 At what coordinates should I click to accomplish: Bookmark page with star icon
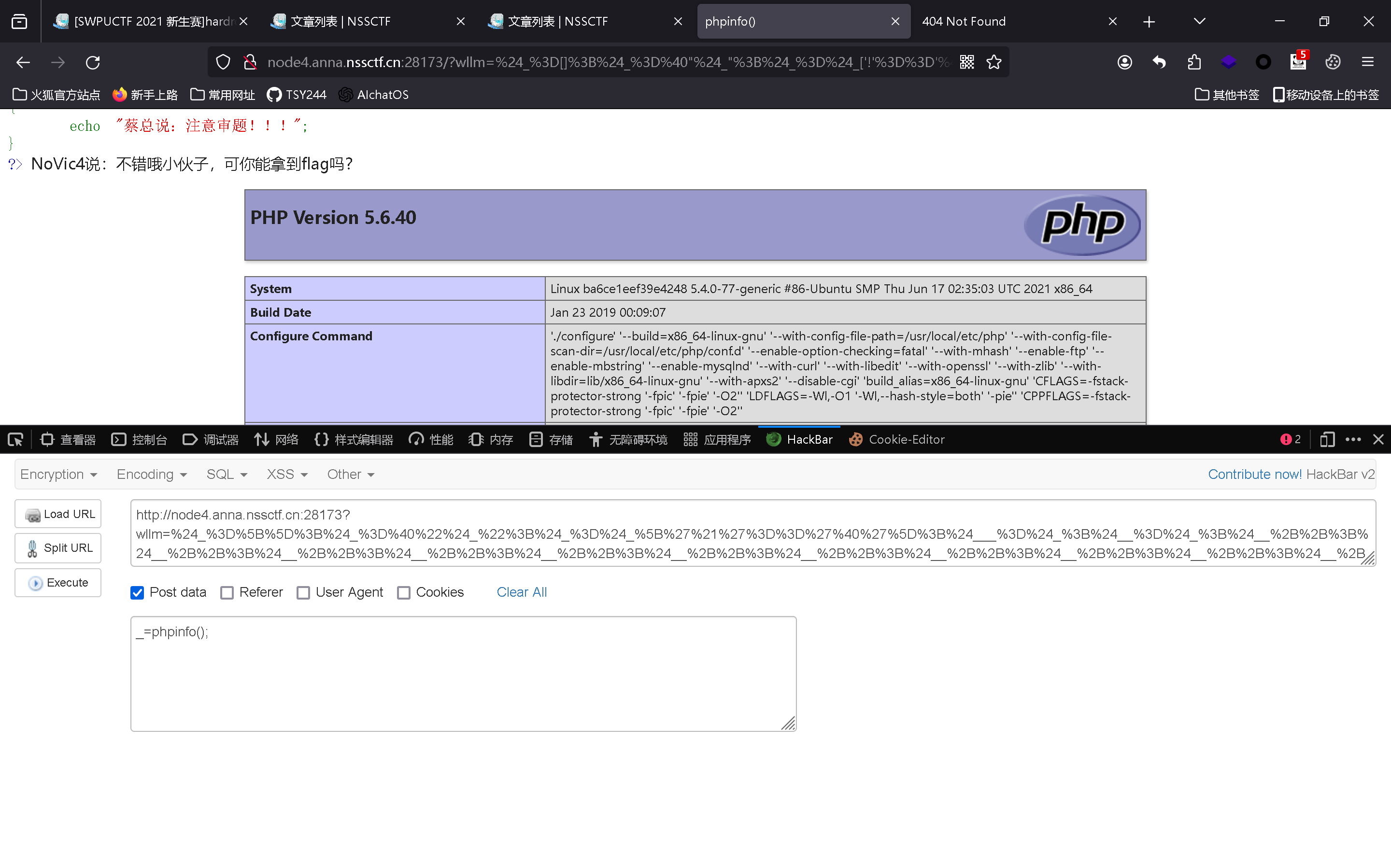[994, 62]
